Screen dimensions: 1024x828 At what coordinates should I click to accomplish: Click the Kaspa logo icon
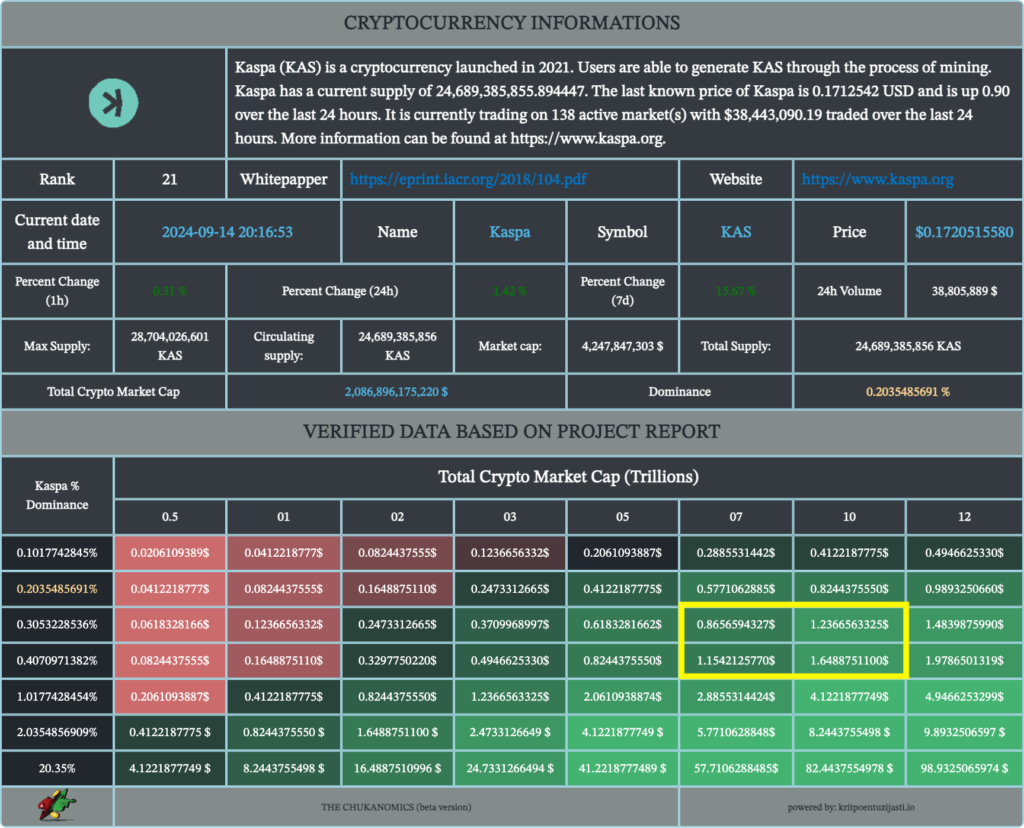coord(114,101)
